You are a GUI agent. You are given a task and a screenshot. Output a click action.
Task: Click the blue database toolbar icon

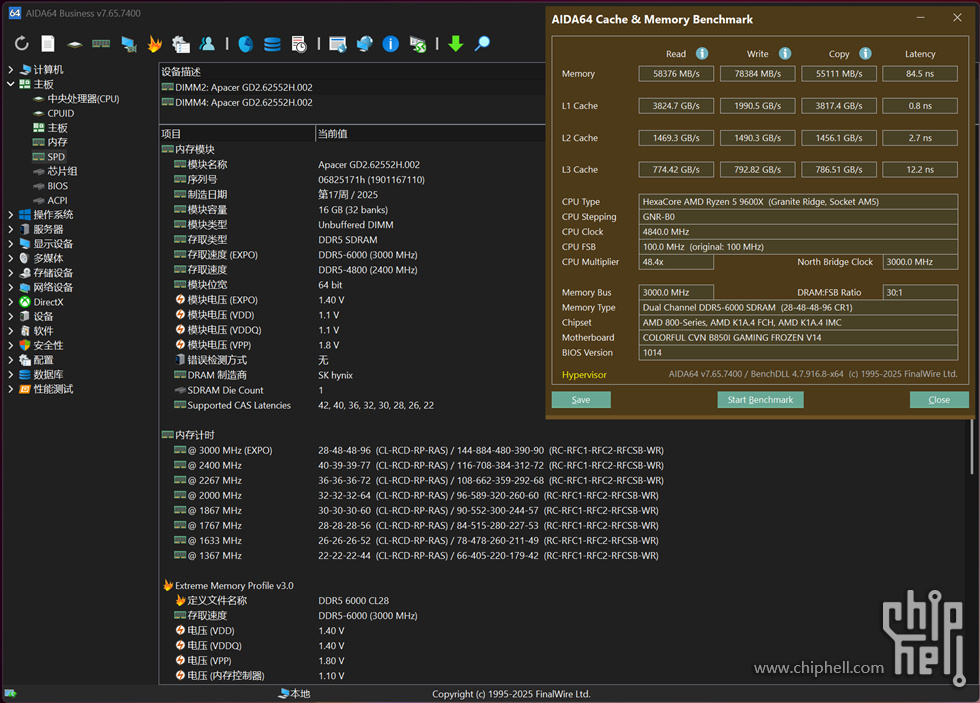click(x=272, y=44)
